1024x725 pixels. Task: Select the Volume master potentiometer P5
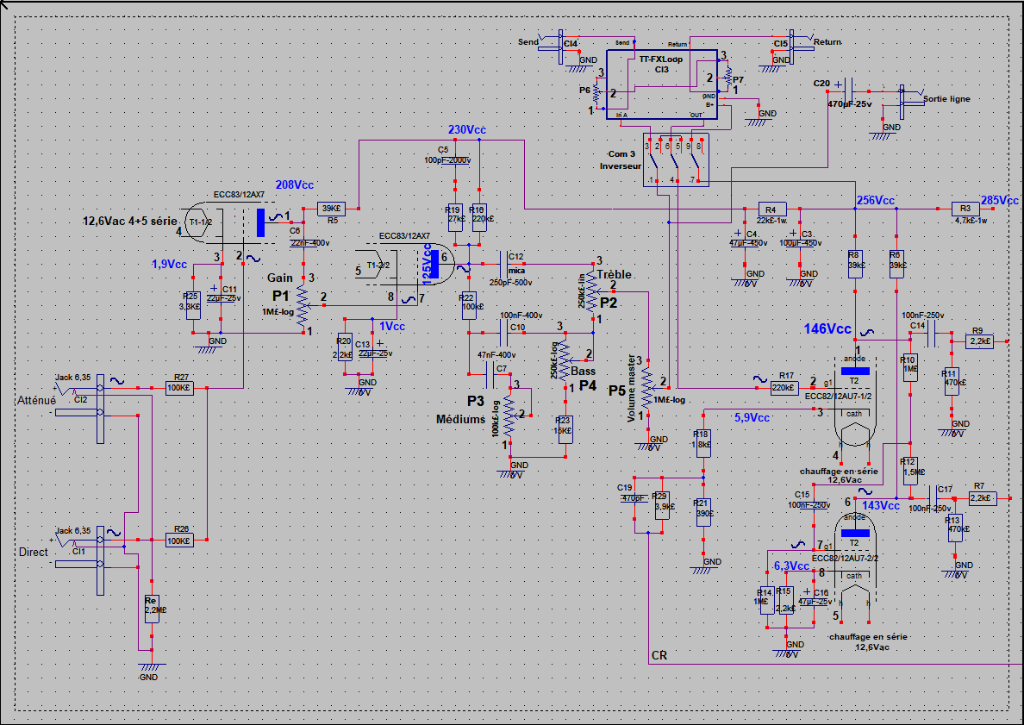tap(649, 390)
